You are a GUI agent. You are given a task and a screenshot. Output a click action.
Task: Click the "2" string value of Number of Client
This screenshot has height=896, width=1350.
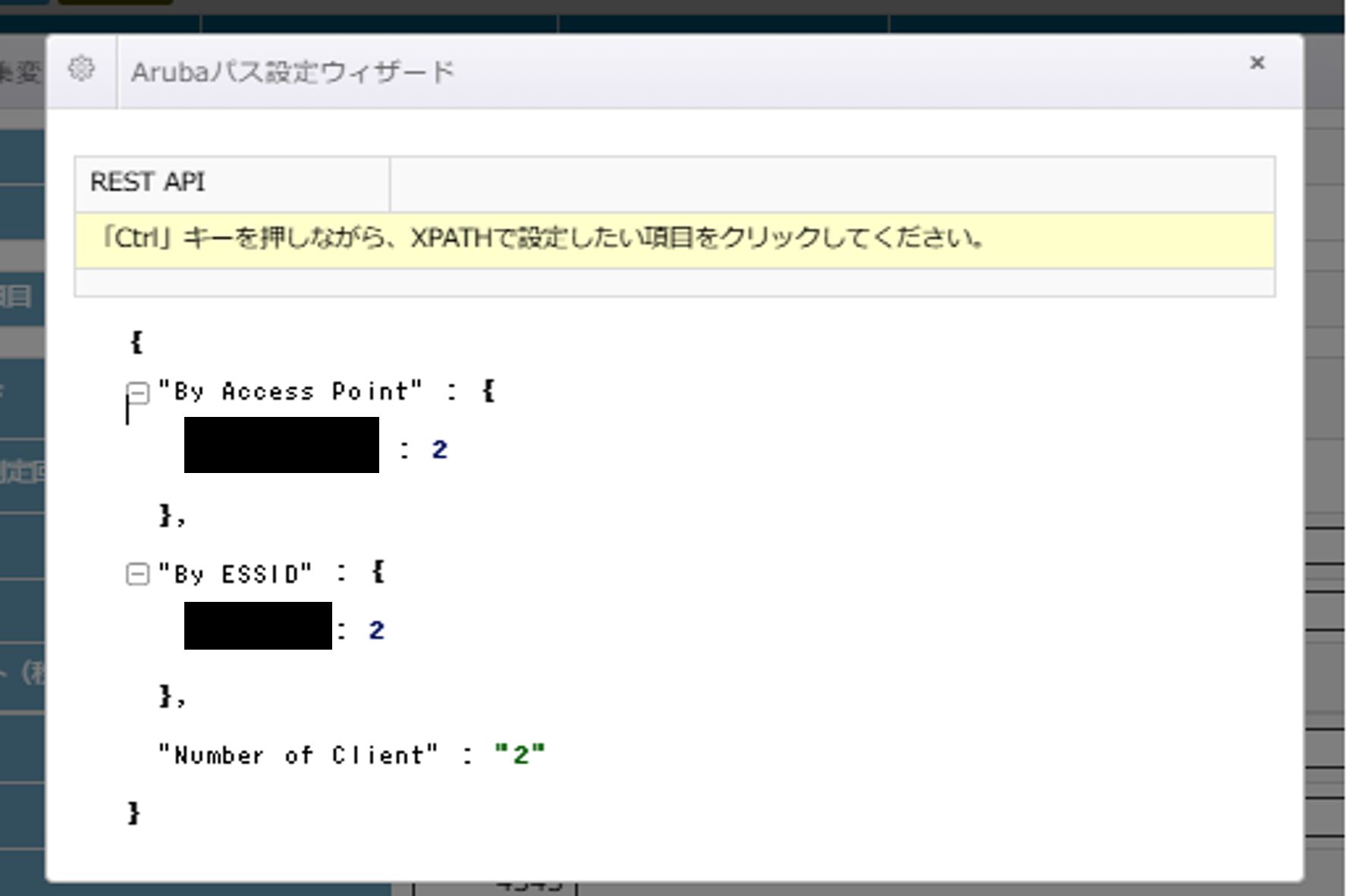point(520,754)
